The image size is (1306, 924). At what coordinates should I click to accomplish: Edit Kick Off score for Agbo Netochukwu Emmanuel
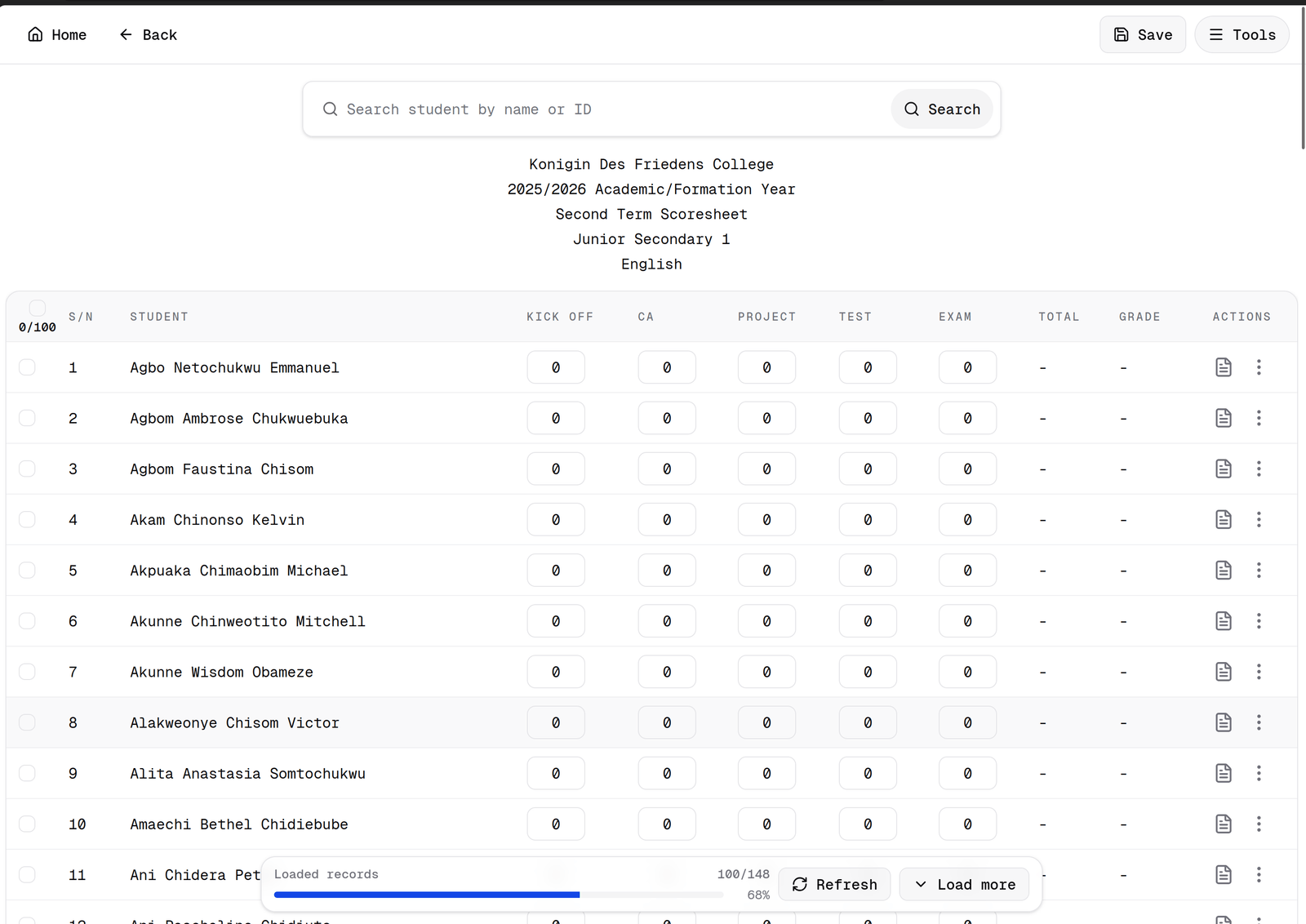pyautogui.click(x=556, y=367)
